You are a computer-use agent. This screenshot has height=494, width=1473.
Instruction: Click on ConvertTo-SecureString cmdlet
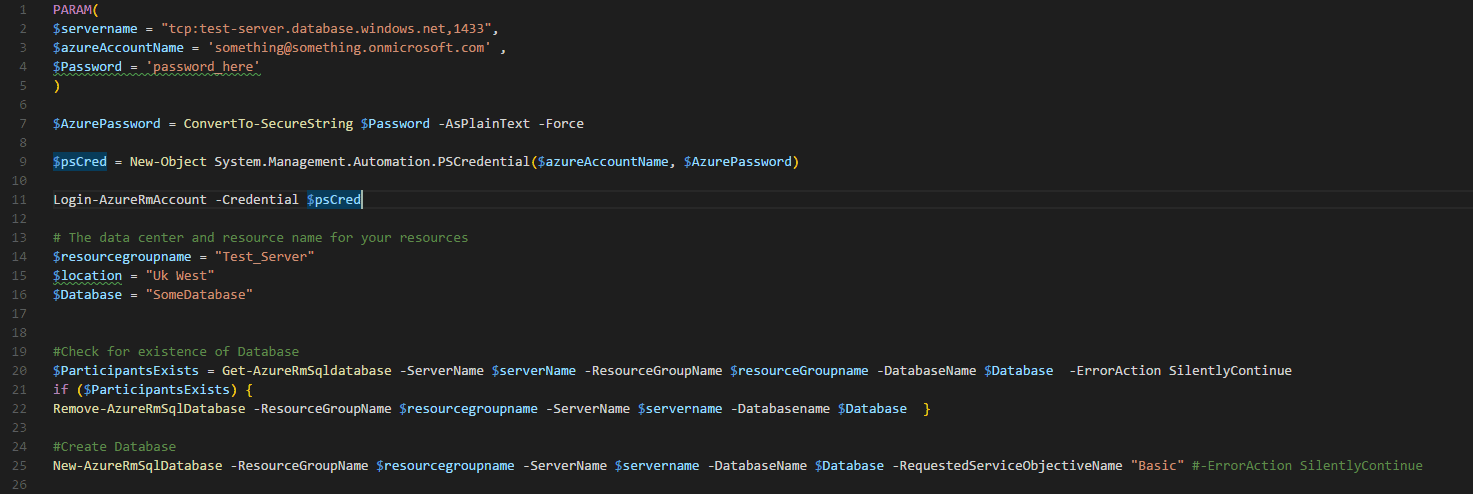pyautogui.click(x=268, y=124)
